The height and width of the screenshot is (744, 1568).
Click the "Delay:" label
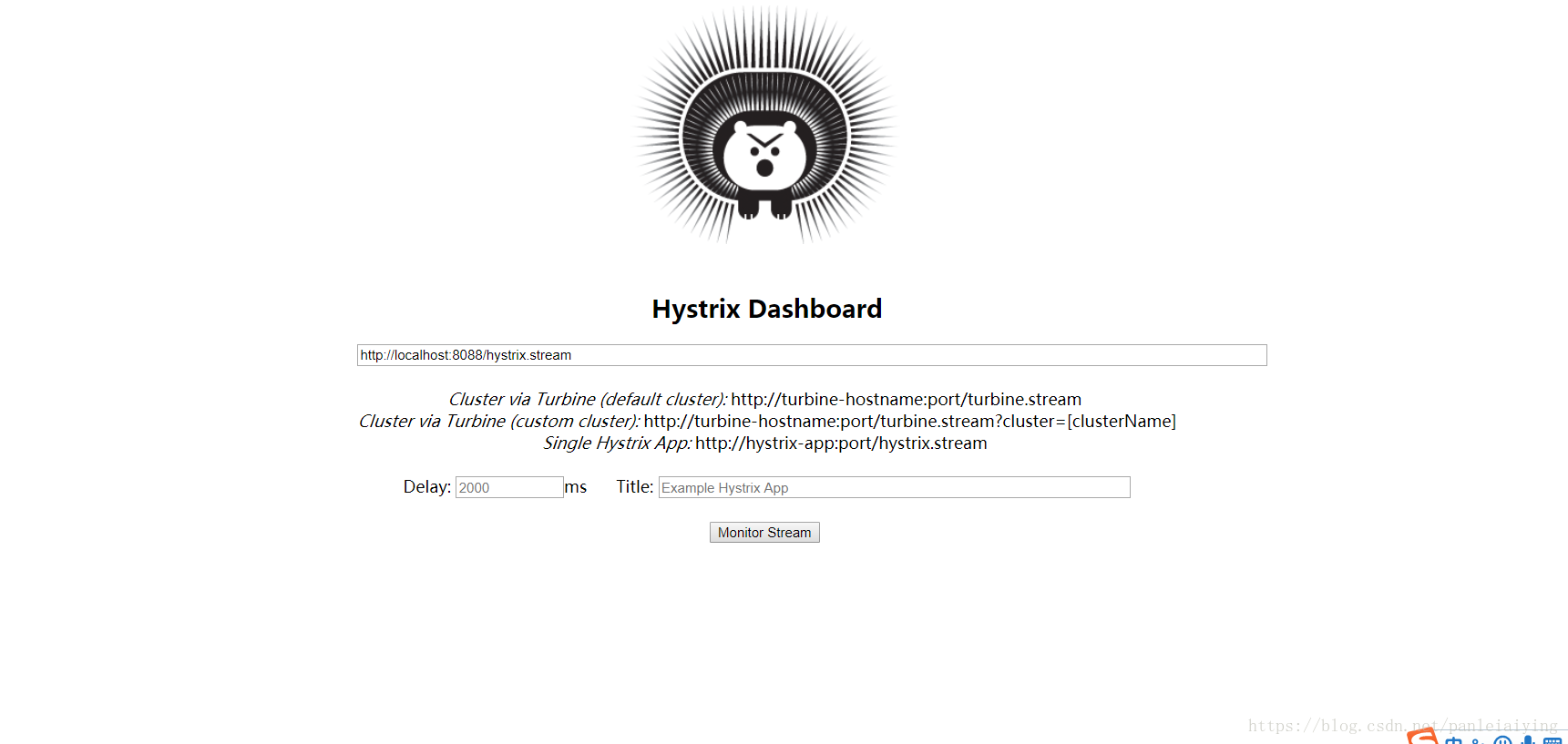tap(427, 487)
